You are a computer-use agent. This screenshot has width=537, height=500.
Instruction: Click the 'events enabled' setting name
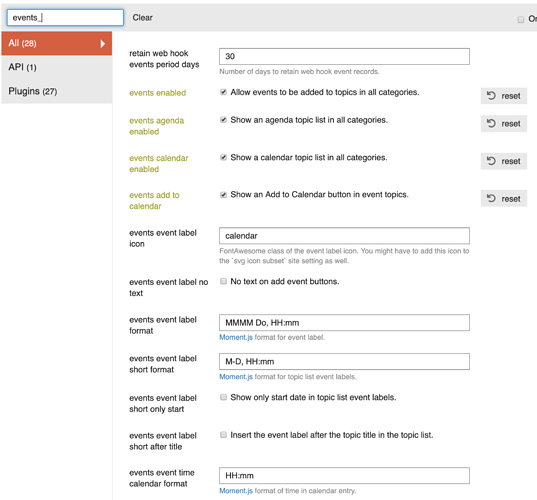coord(158,93)
